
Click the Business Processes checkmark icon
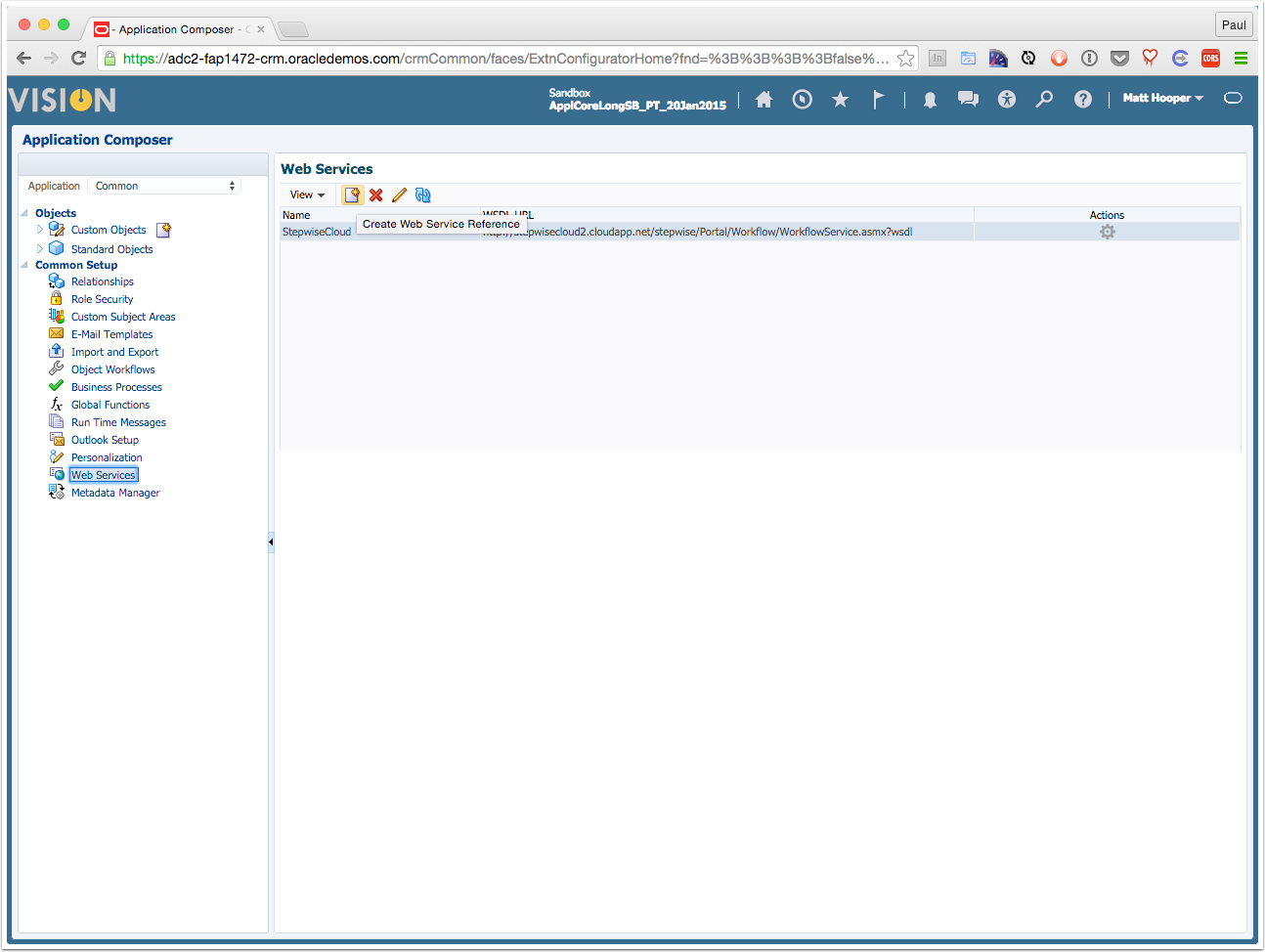tap(57, 386)
